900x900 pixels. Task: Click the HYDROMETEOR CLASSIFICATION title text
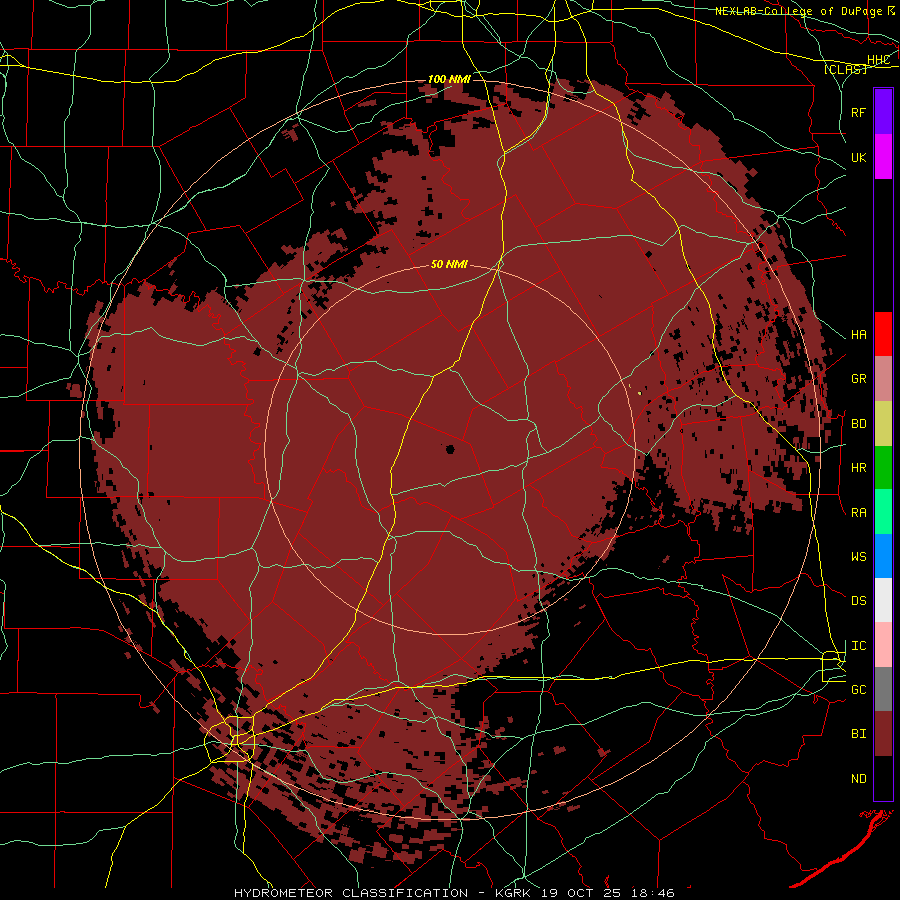pyautogui.click(x=351, y=893)
